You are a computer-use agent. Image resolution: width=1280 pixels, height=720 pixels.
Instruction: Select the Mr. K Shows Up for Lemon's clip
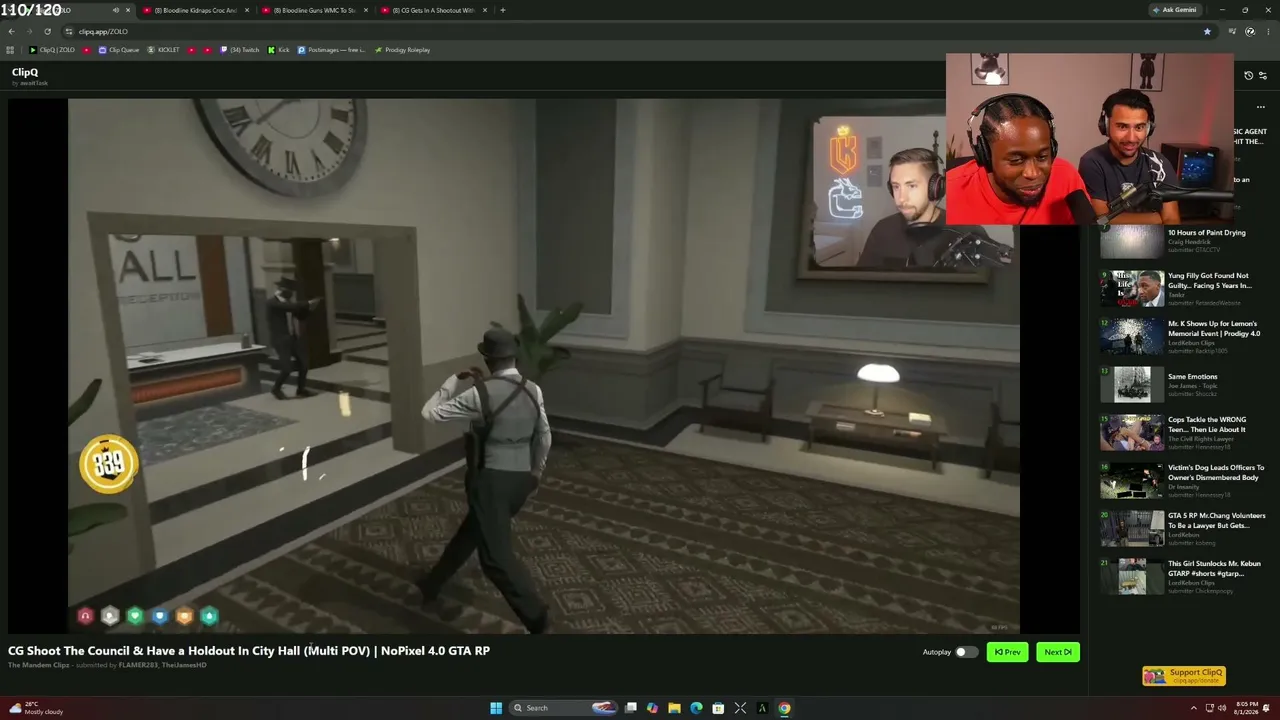[1182, 336]
